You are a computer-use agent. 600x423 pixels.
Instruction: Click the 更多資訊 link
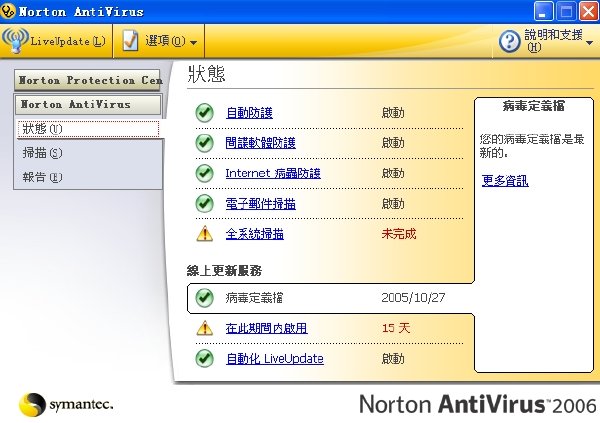click(x=505, y=180)
